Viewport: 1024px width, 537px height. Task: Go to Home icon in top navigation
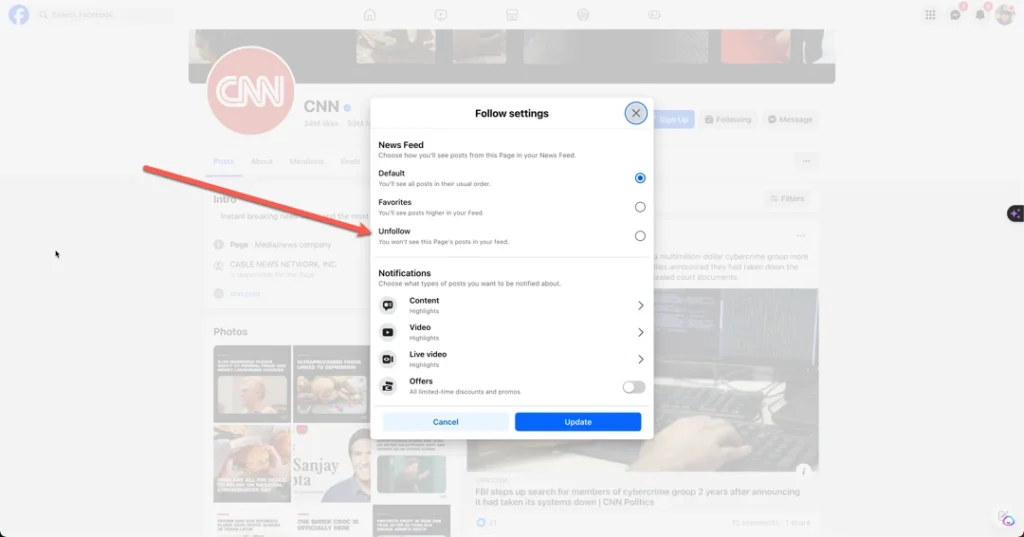[x=370, y=14]
